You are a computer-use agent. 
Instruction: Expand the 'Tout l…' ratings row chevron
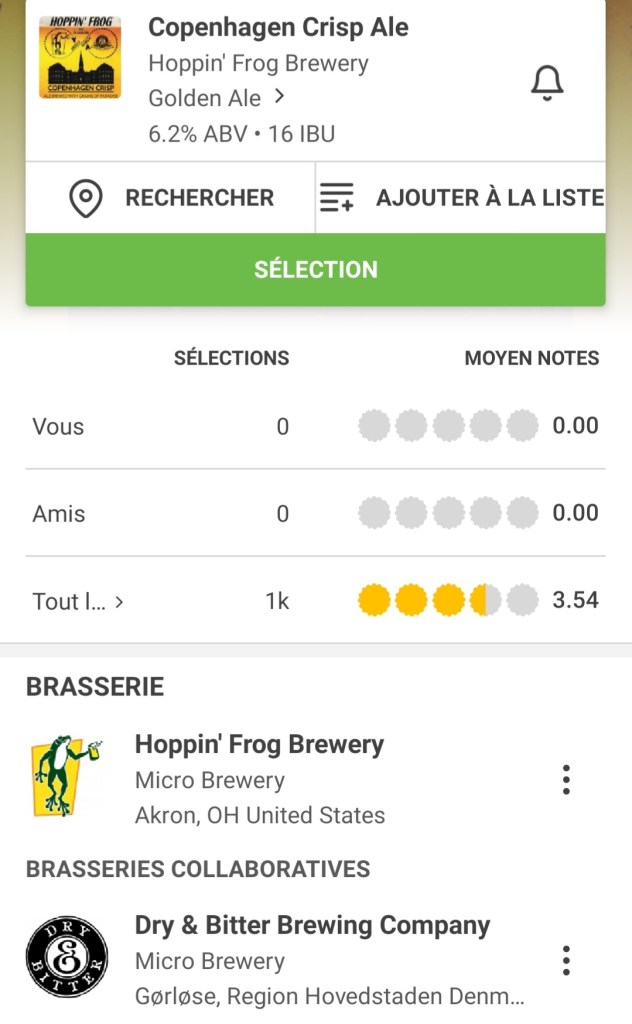(120, 602)
